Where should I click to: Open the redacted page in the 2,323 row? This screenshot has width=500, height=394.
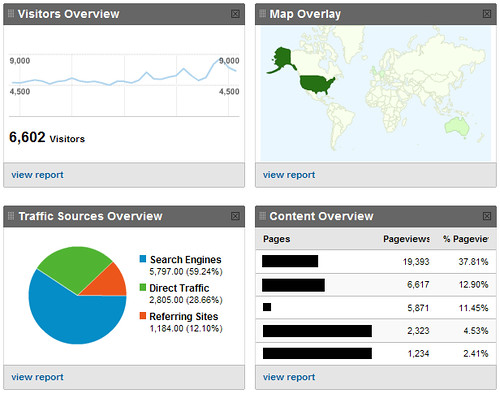(x=317, y=331)
